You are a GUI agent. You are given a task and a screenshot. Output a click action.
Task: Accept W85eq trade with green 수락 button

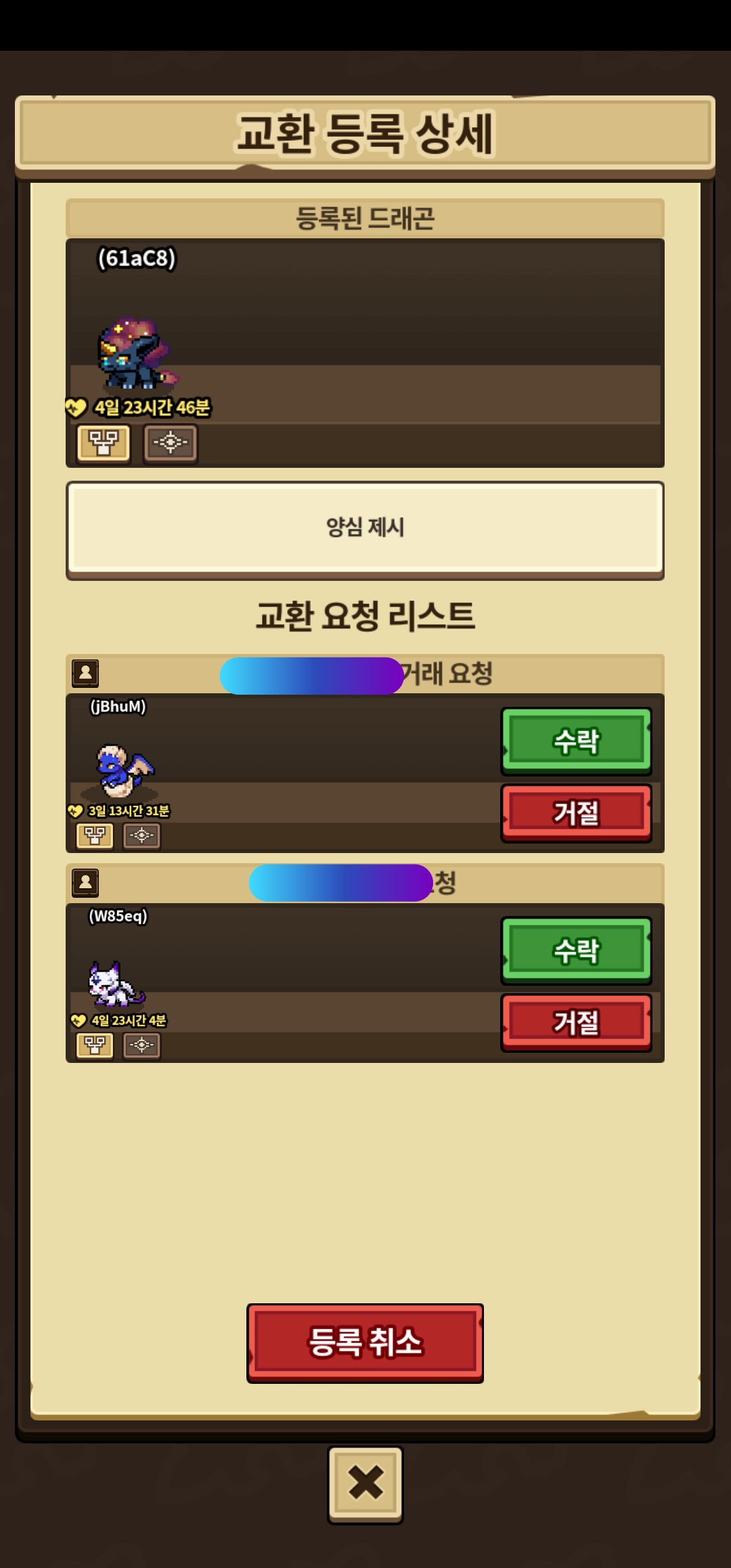point(576,951)
